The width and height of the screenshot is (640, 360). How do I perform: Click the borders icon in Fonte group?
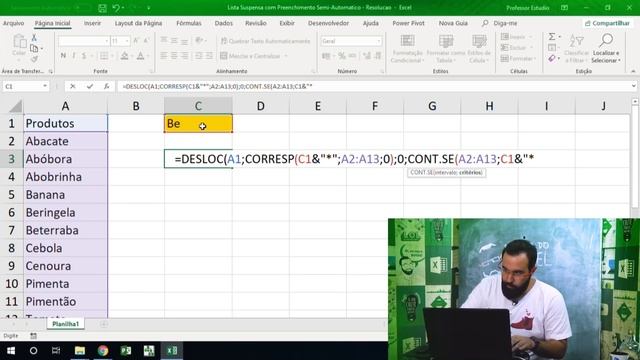pyautogui.click(x=104, y=56)
